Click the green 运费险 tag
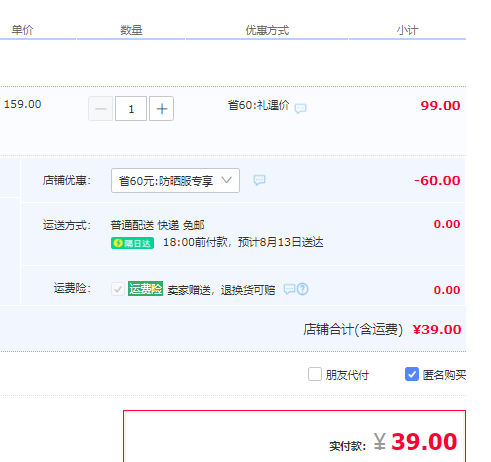 (146, 289)
